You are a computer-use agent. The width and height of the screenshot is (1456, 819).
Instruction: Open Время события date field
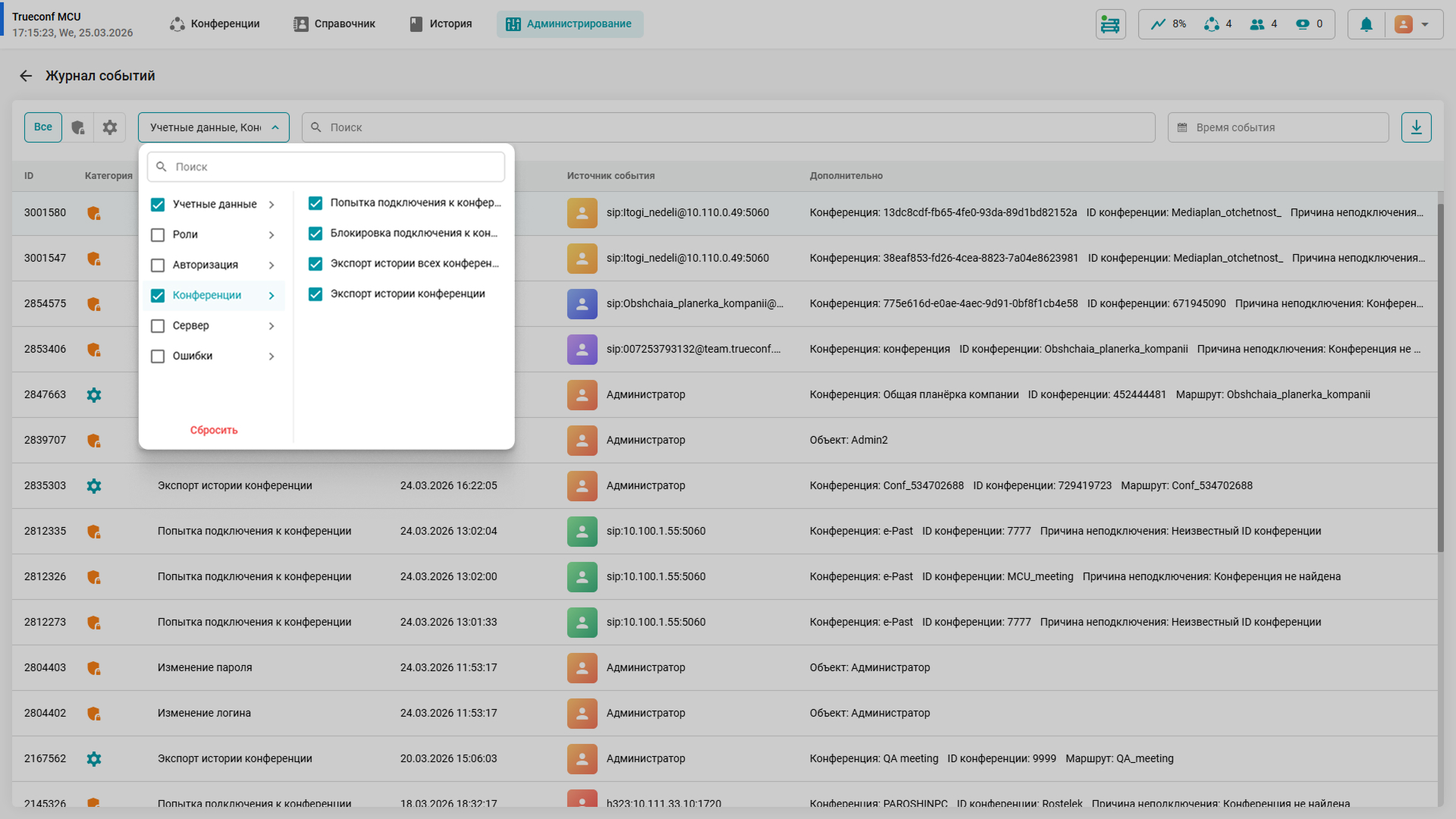click(1278, 127)
